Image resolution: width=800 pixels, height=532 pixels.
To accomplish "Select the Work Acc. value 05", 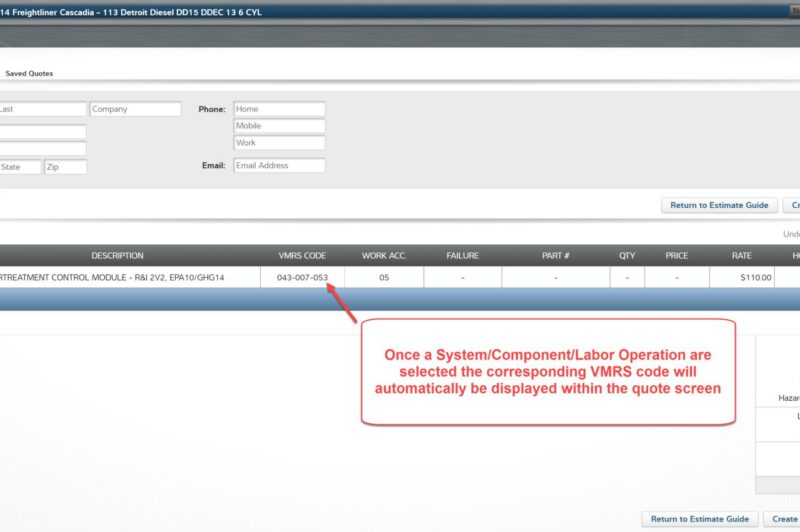I will (x=384, y=278).
